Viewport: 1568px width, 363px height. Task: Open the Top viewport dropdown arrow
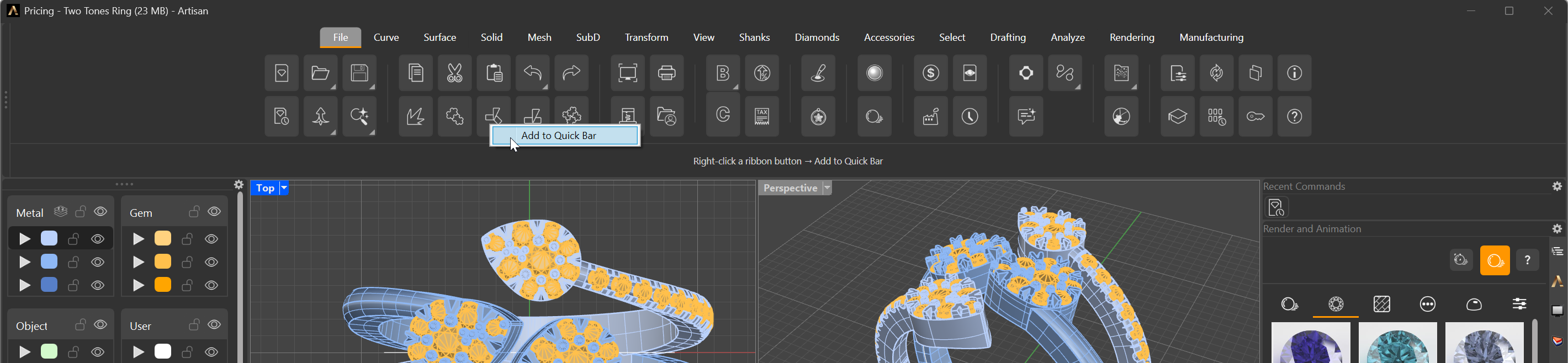(x=284, y=188)
